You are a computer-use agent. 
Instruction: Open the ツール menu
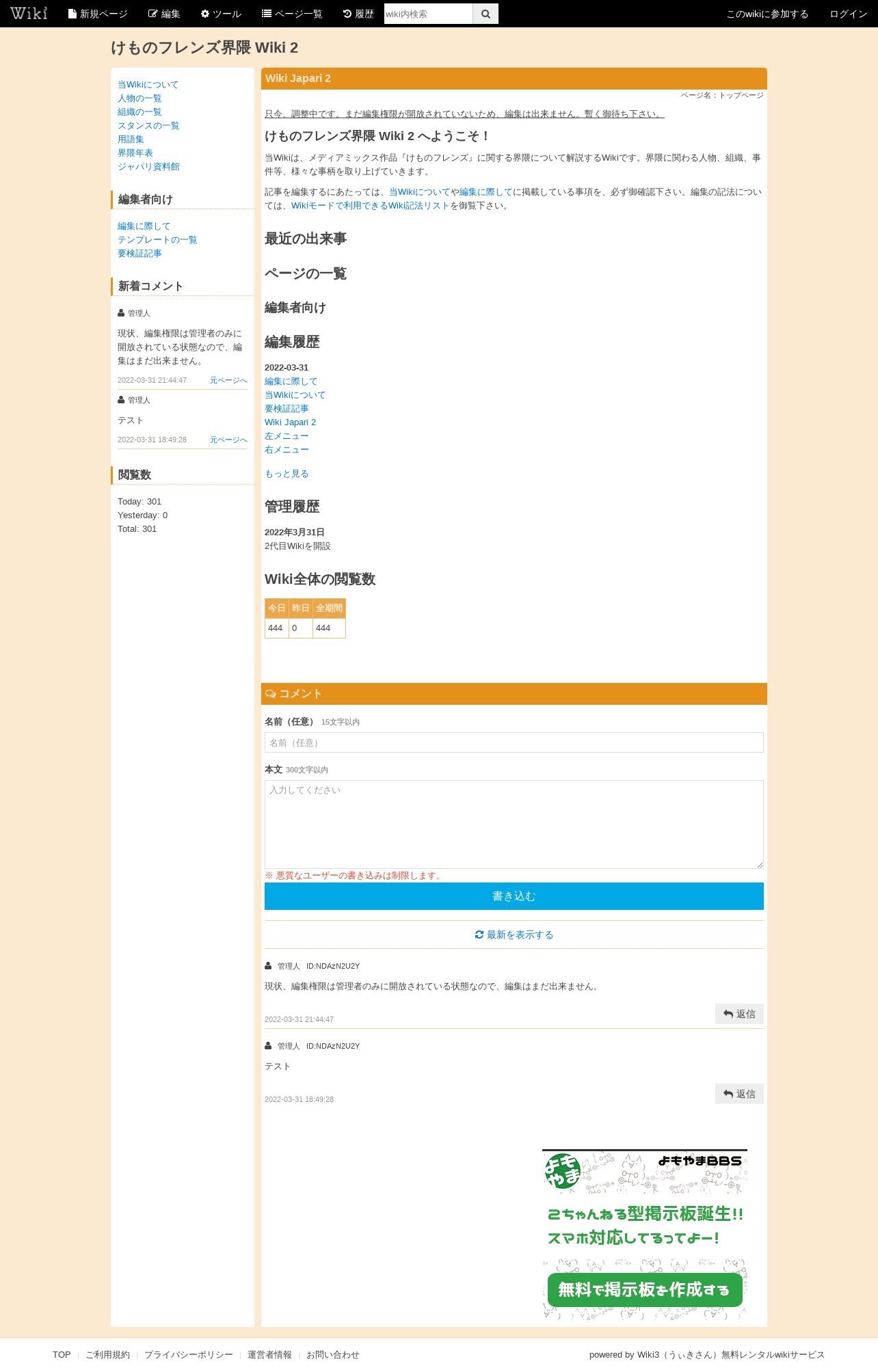click(221, 14)
